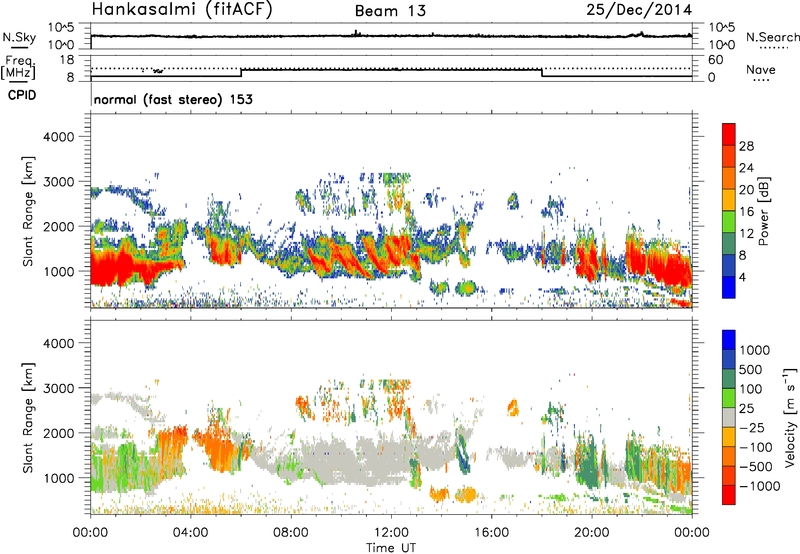The width and height of the screenshot is (800, 554).
Task: Click the 'Time UT' axis title
Action: 391,548
